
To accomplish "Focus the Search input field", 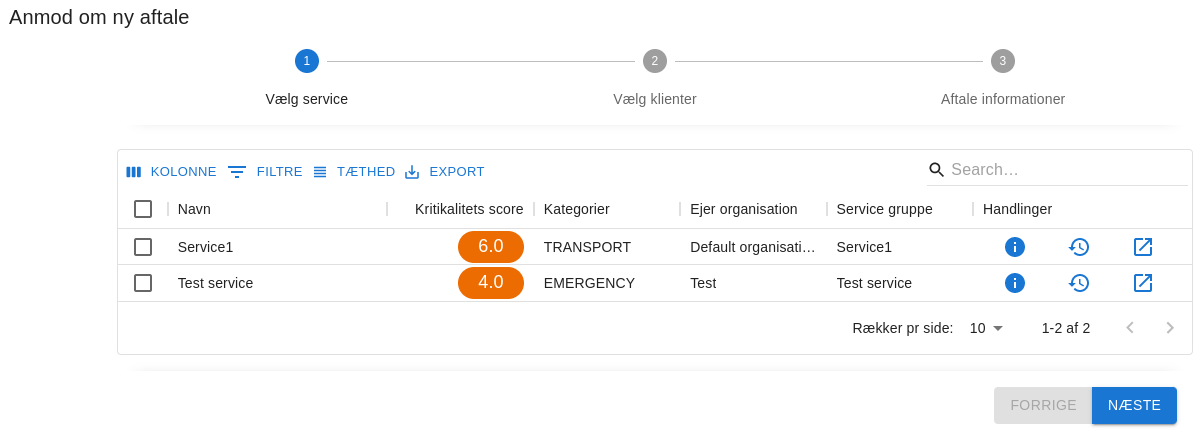I will click(1066, 170).
